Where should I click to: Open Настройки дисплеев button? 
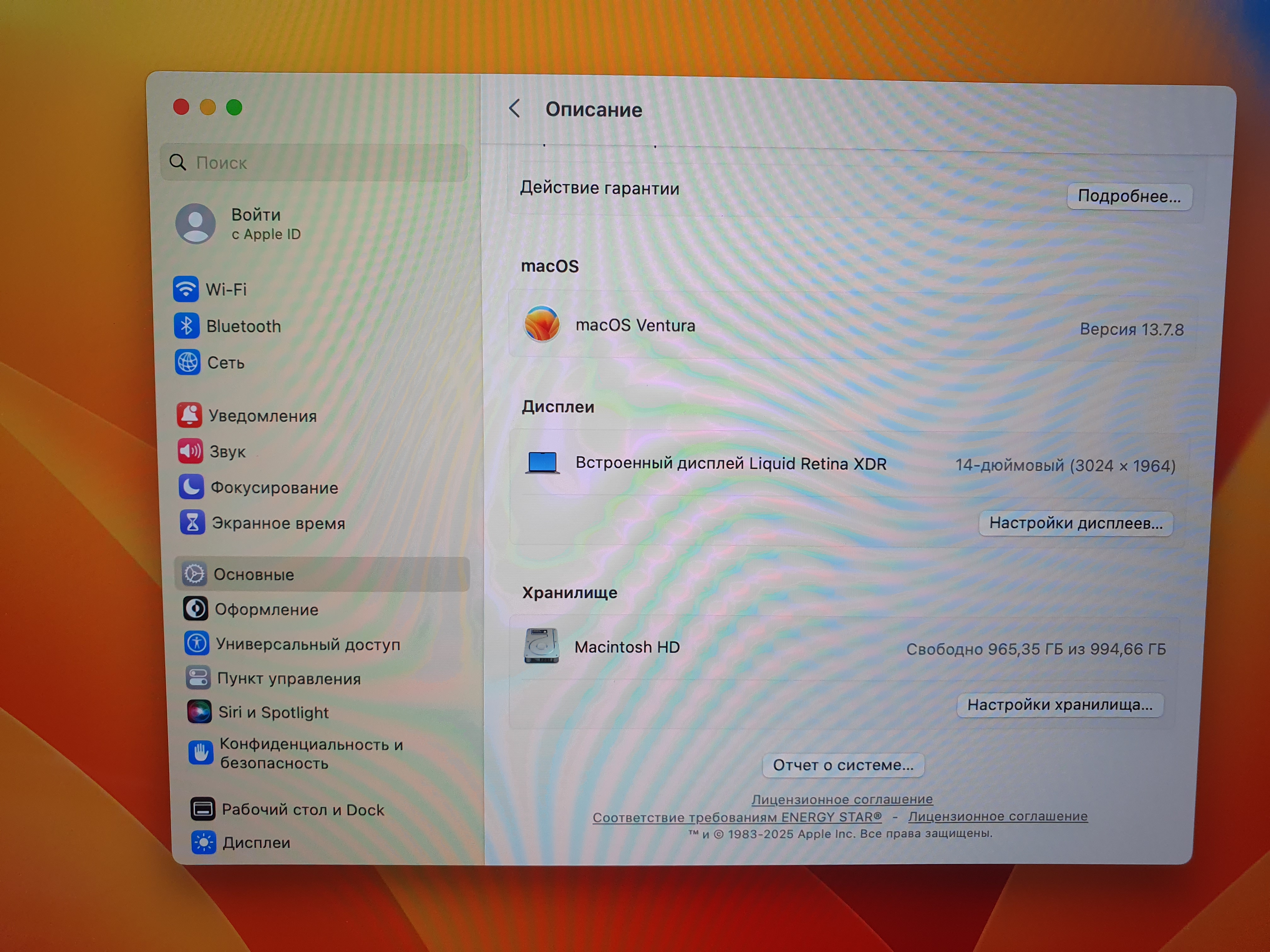pyautogui.click(x=1075, y=523)
